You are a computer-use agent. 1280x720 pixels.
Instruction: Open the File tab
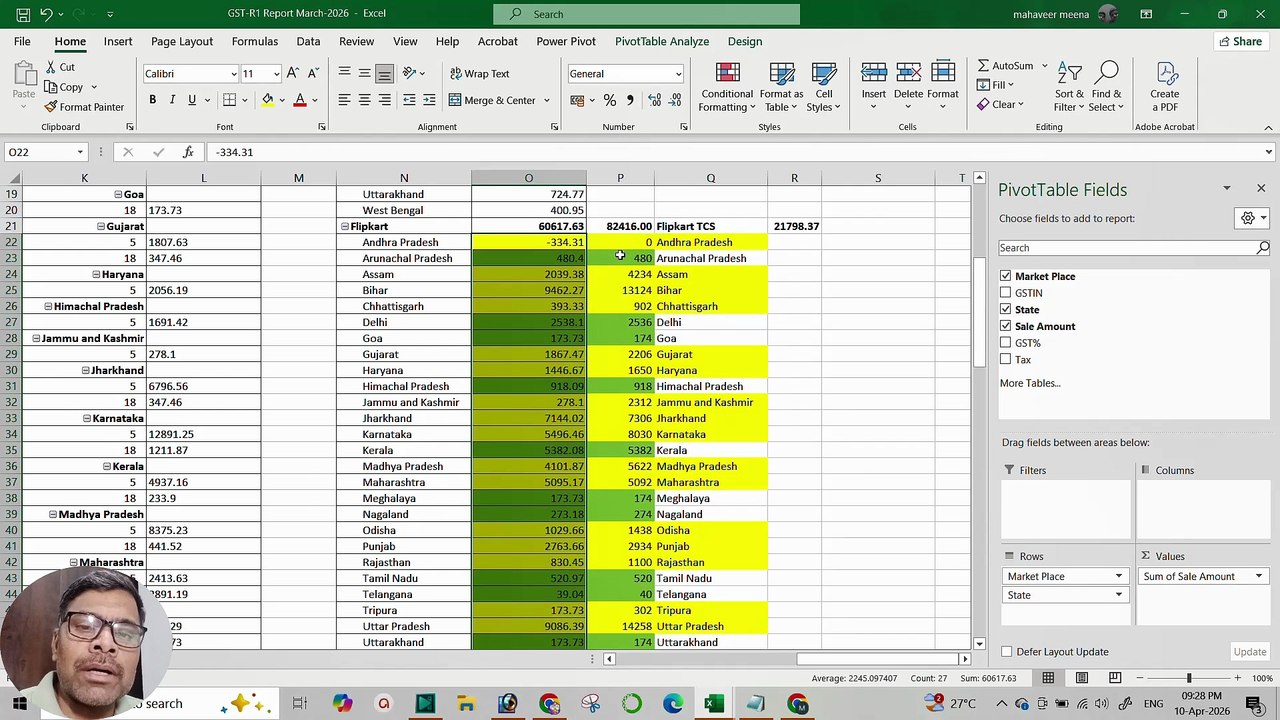pyautogui.click(x=22, y=41)
